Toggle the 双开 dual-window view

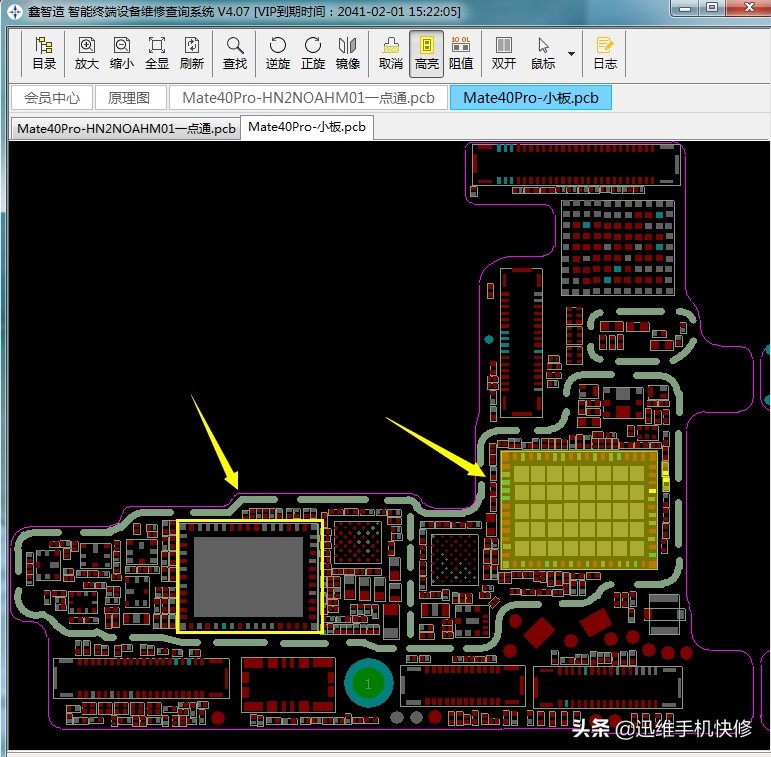point(504,53)
